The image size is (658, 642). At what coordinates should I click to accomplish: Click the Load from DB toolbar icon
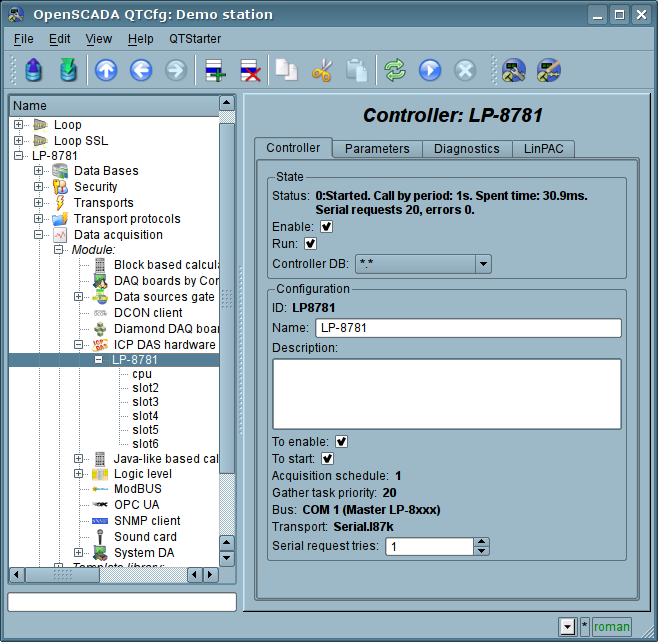coord(34,70)
